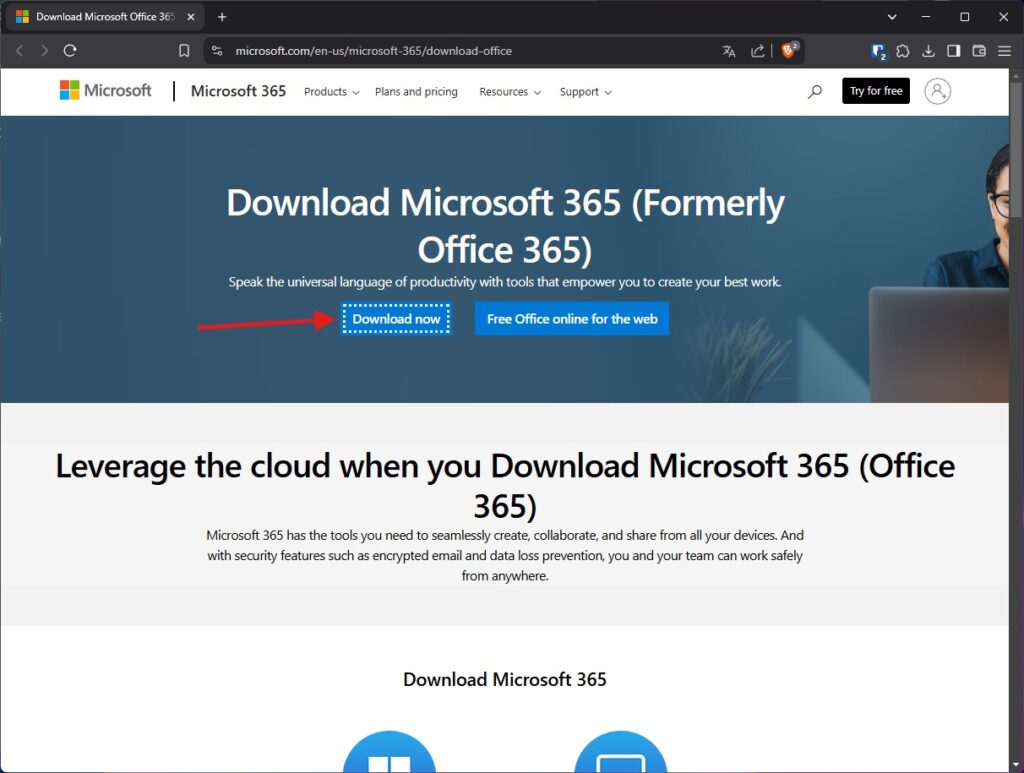Click the Windows logo circle icon
This screenshot has width=1024, height=773.
tap(389, 752)
